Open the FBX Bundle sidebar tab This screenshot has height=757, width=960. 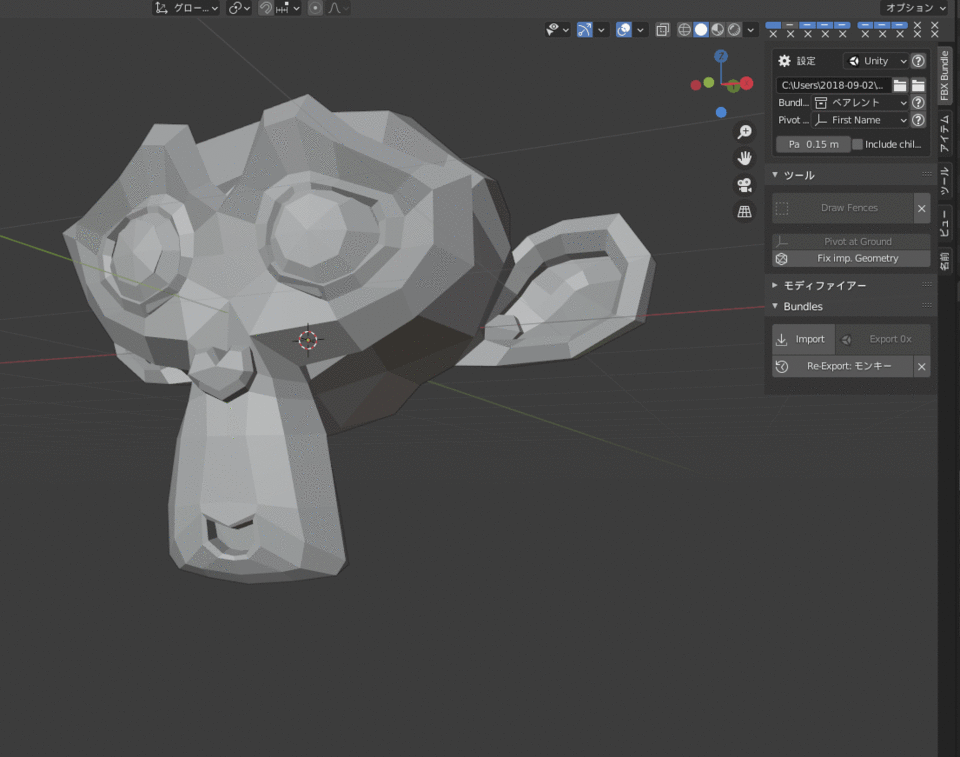click(x=945, y=75)
